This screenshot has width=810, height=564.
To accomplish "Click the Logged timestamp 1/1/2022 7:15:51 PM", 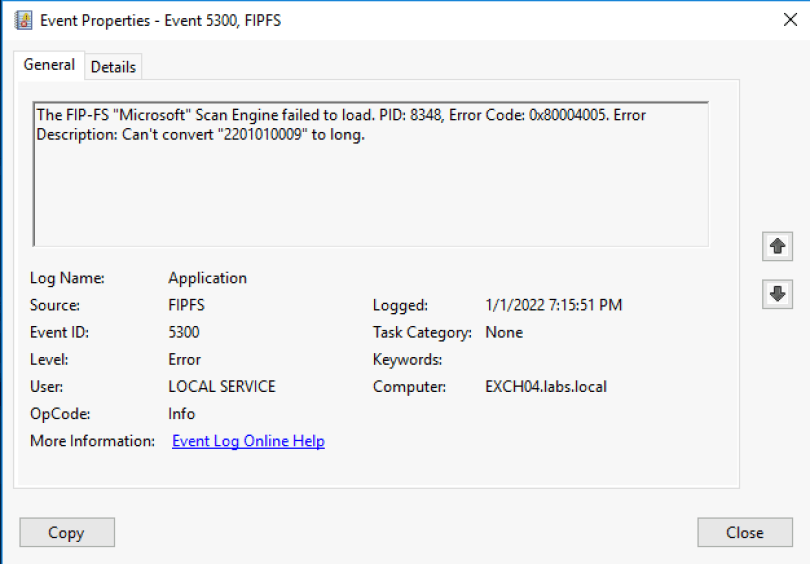I will point(553,305).
